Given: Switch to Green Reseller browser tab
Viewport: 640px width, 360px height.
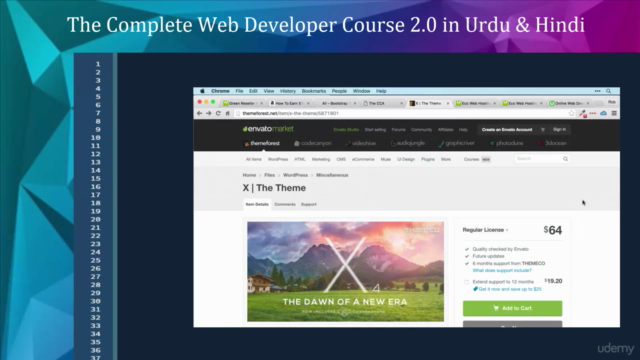Looking at the screenshot, I should [242, 103].
